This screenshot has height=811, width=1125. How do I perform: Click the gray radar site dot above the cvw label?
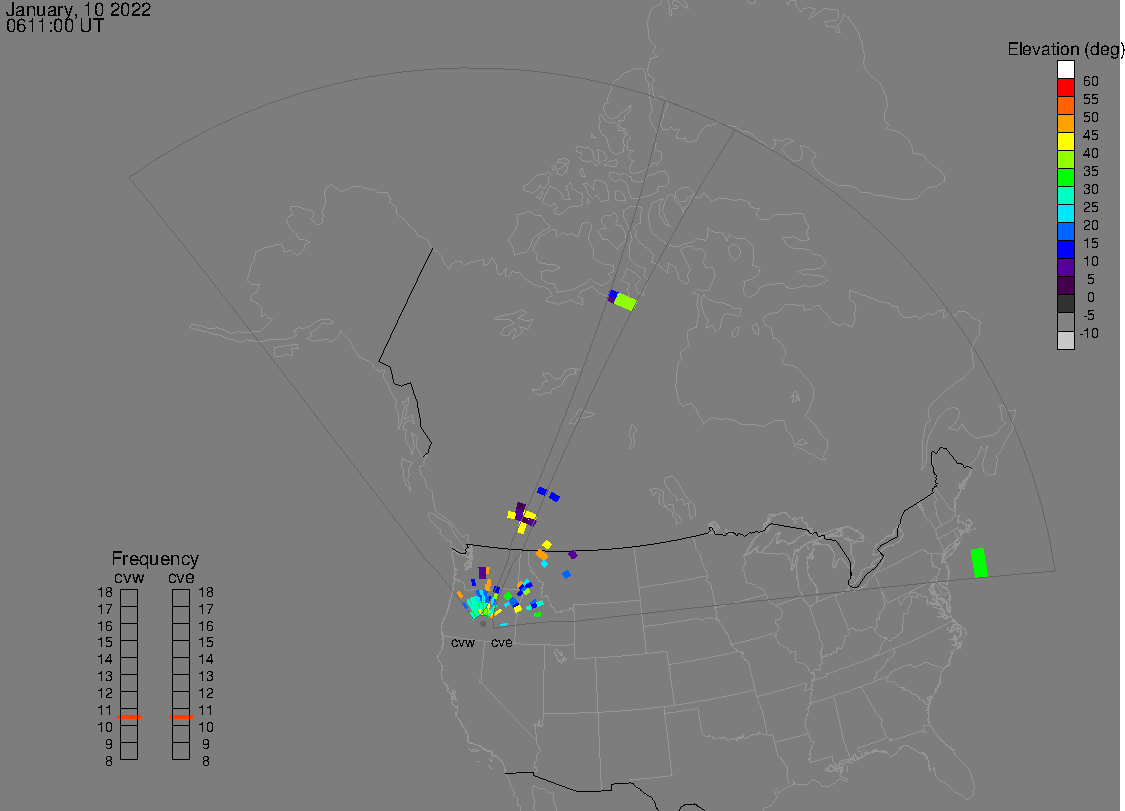coord(483,624)
